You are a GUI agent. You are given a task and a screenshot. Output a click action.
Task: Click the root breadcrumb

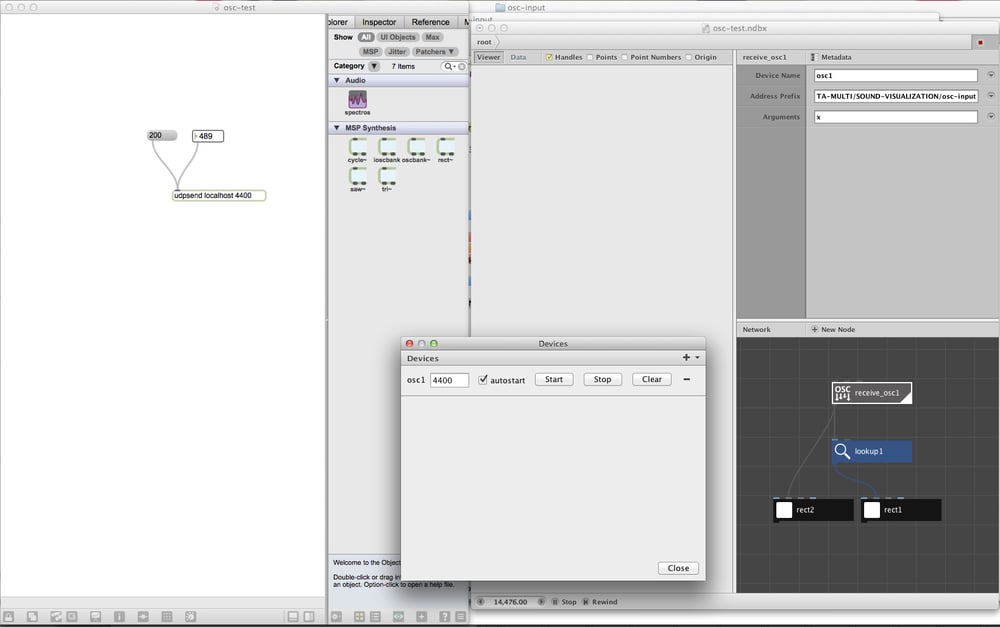(x=484, y=42)
